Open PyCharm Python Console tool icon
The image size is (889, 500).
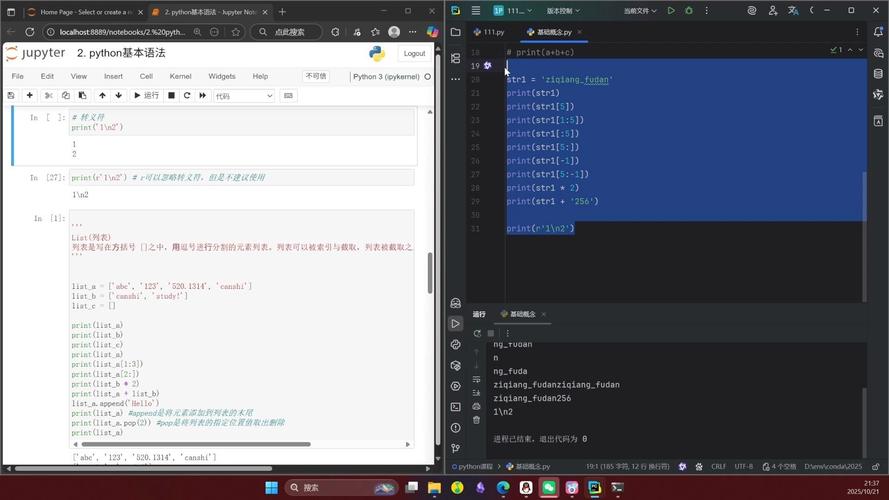455,345
